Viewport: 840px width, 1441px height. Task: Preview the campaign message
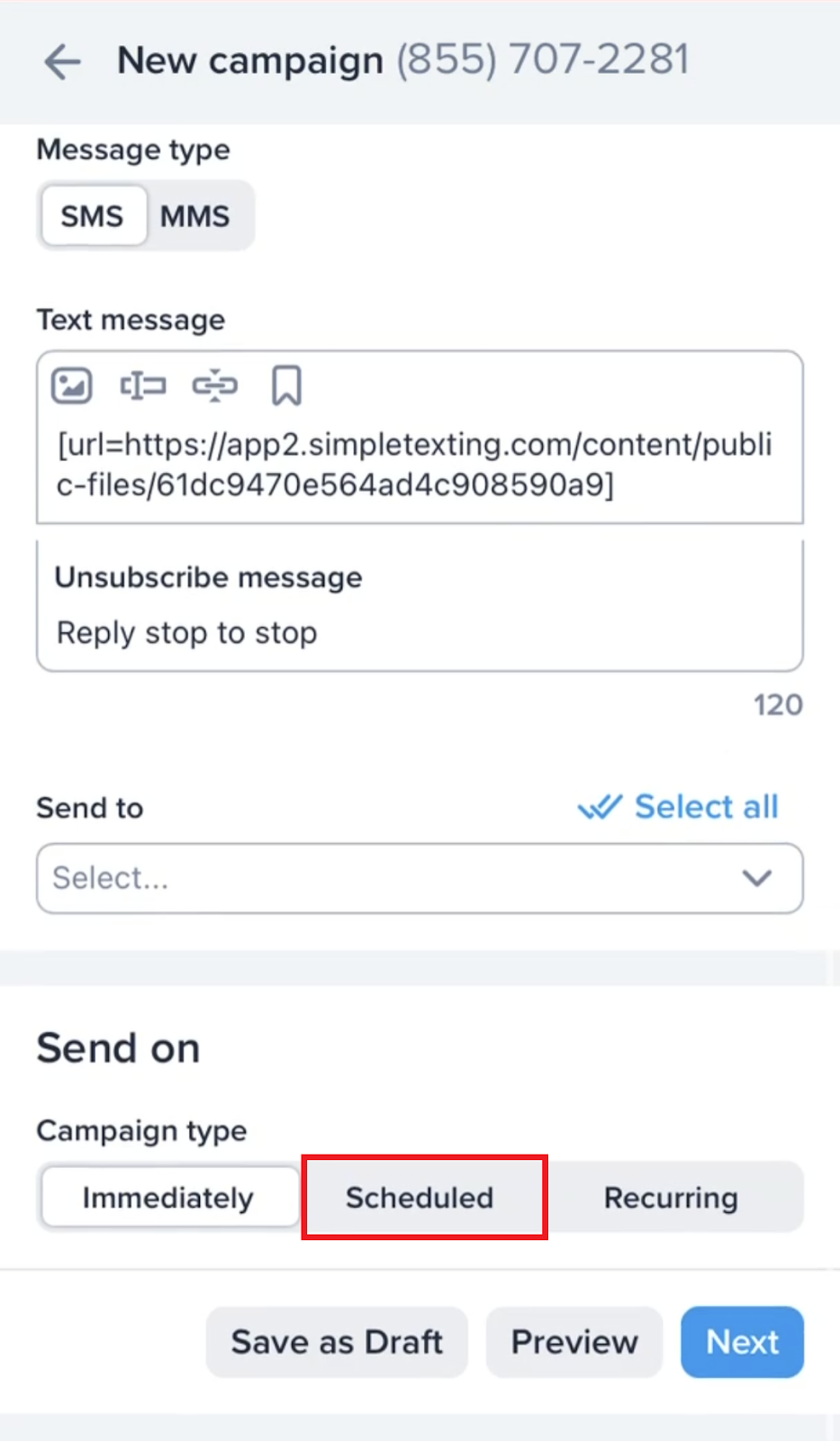[x=574, y=1342]
